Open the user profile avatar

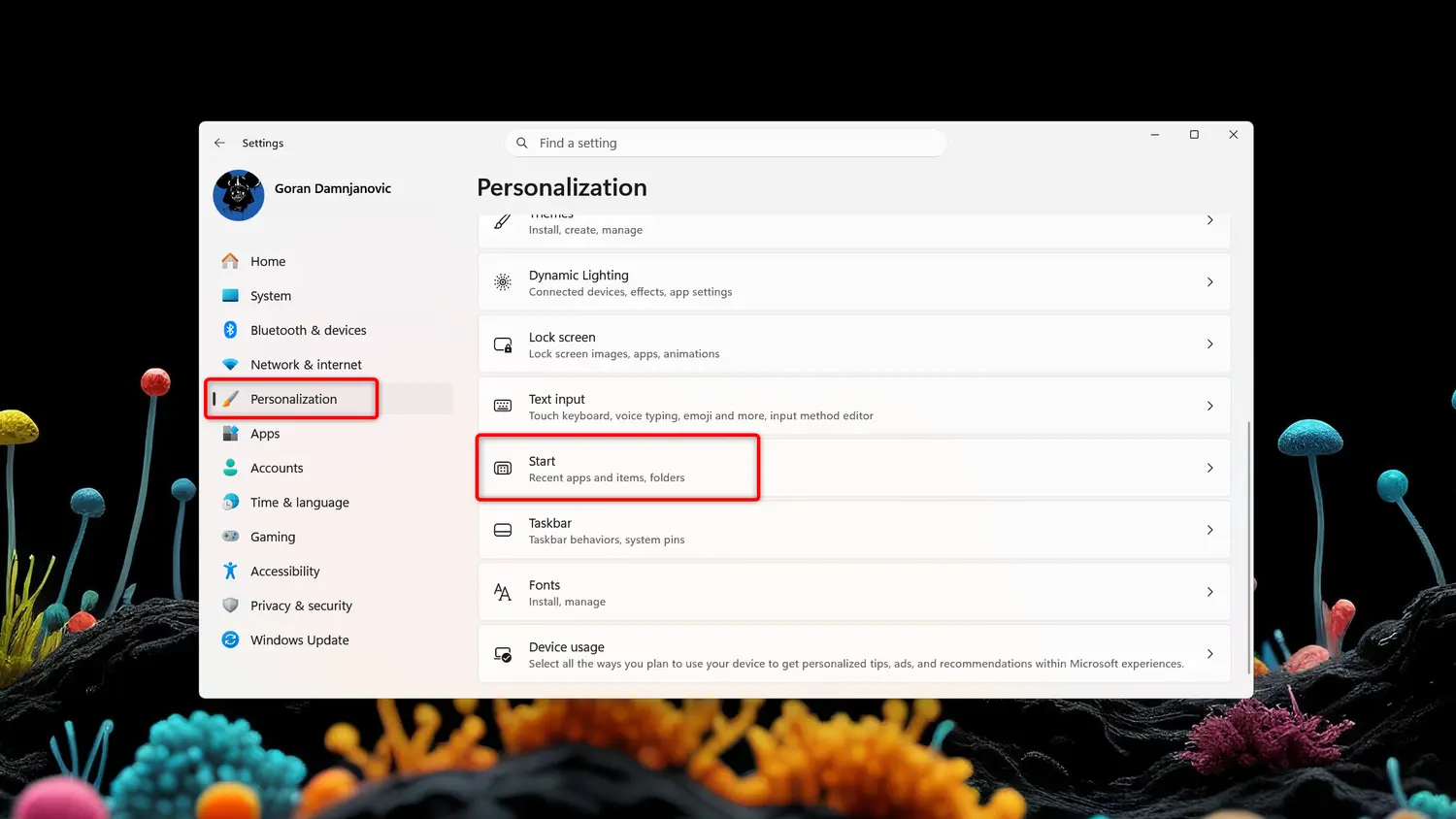pos(239,195)
